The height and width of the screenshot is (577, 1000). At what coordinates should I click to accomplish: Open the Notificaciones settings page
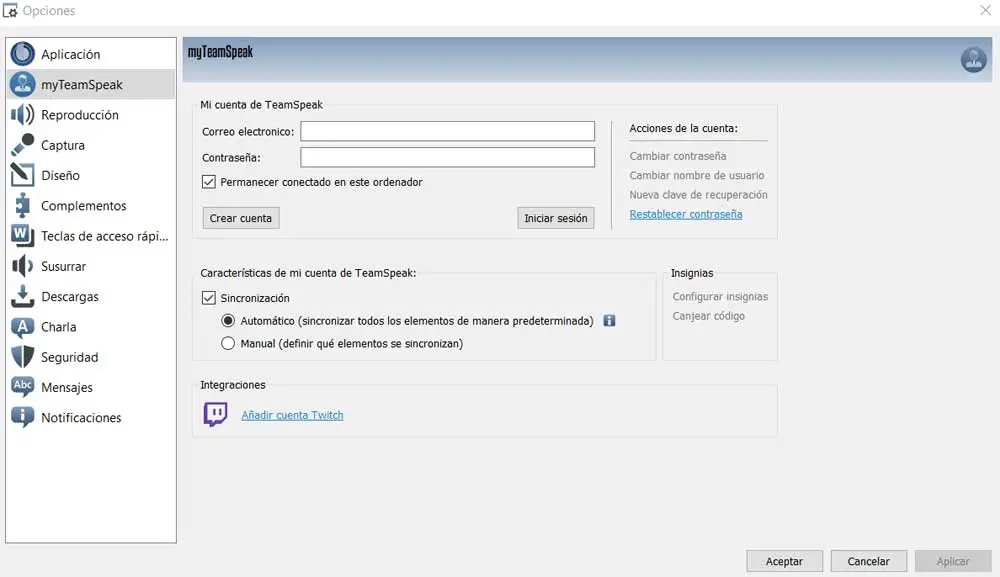[x=91, y=417]
